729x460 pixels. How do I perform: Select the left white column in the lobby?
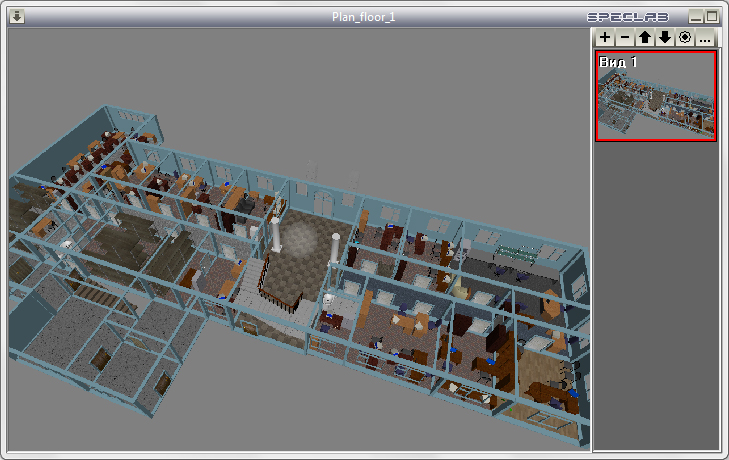[x=276, y=234]
